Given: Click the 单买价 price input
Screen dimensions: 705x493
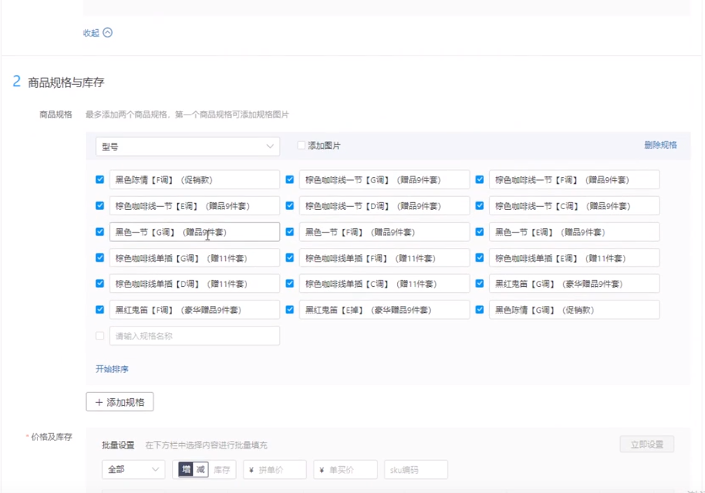Looking at the screenshot, I should (x=345, y=469).
